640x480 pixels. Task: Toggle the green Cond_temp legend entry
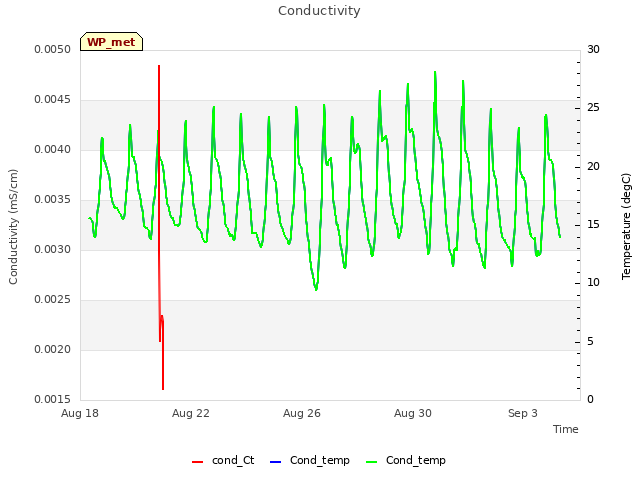click(406, 460)
